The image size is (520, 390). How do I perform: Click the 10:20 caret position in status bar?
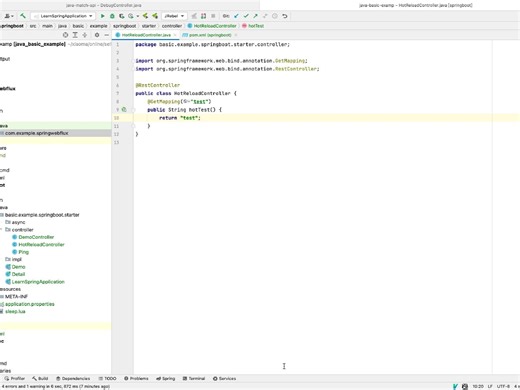[x=478, y=386]
